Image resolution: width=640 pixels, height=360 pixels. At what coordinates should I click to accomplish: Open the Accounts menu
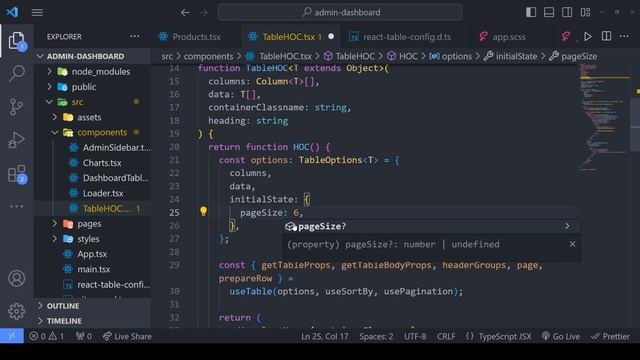17,278
